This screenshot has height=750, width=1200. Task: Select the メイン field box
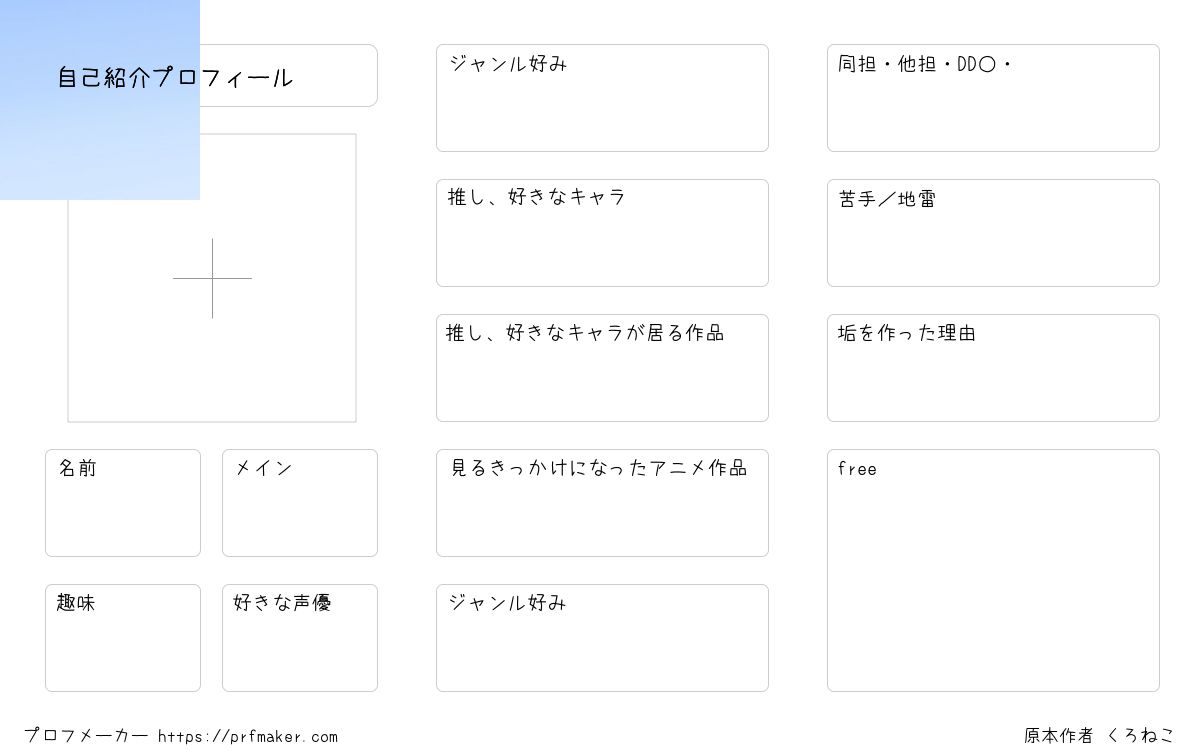(300, 503)
